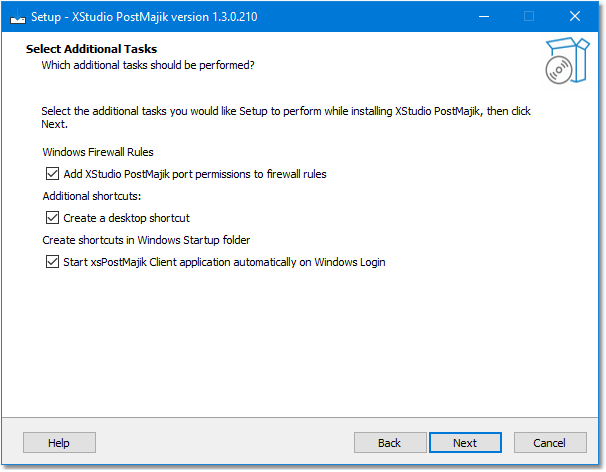This screenshot has height=472, width=606.
Task: Go Back to the previous setup page
Action: 390,442
